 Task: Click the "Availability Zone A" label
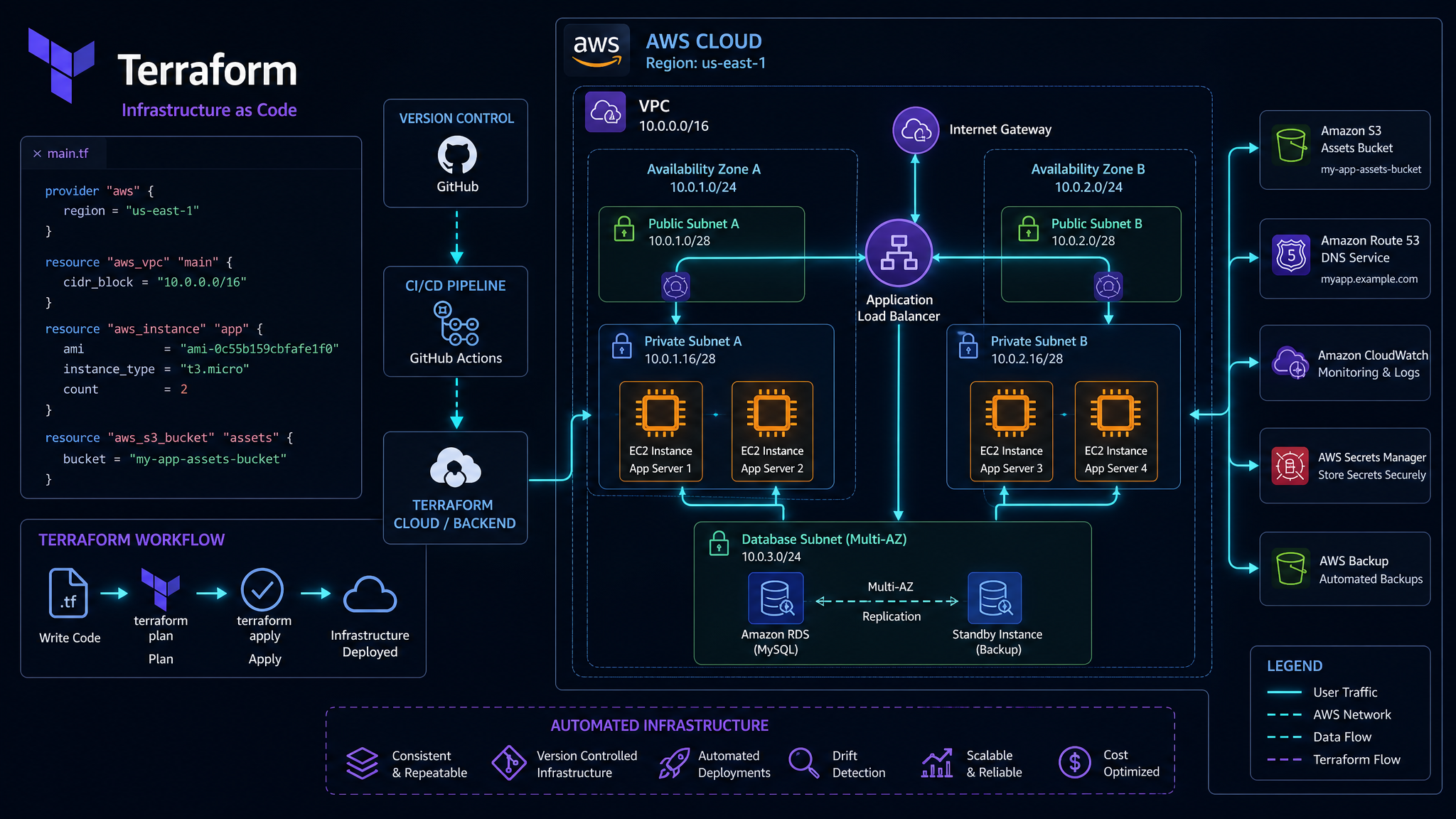pos(704,169)
